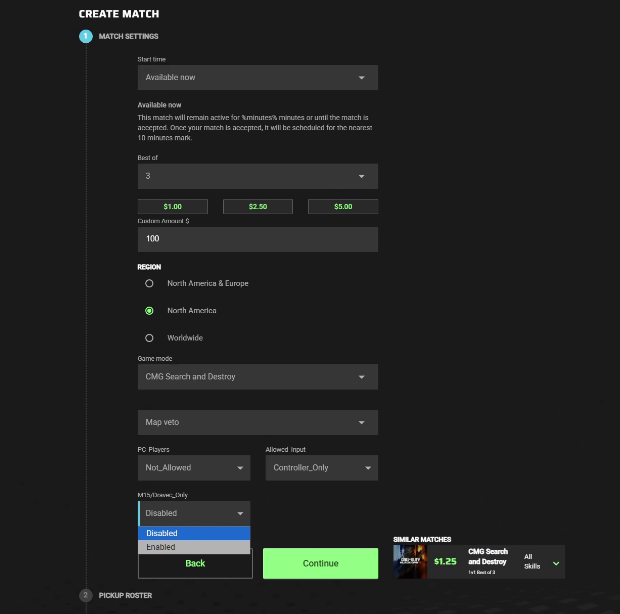
Task: Select the $1.00 amount button
Action: click(x=172, y=206)
